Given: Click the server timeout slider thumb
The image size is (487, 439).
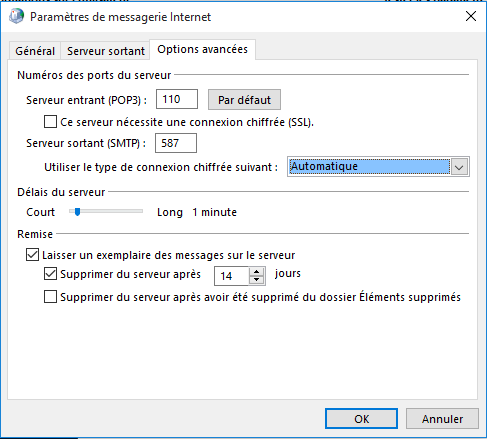Looking at the screenshot, I should 77,212.
